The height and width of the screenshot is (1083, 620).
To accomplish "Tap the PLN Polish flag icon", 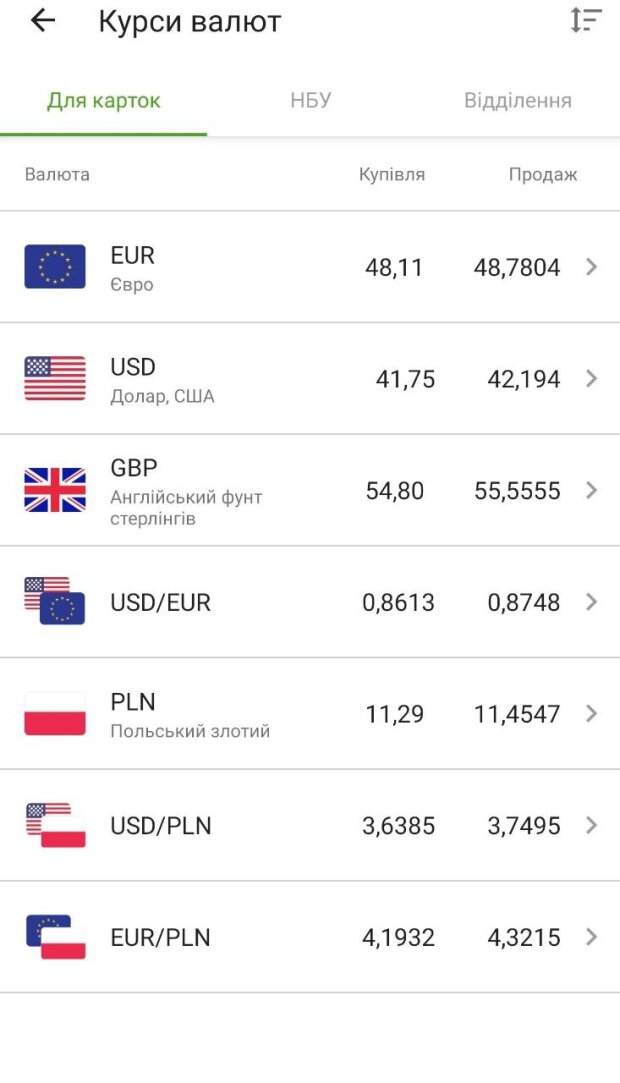I will coord(55,714).
